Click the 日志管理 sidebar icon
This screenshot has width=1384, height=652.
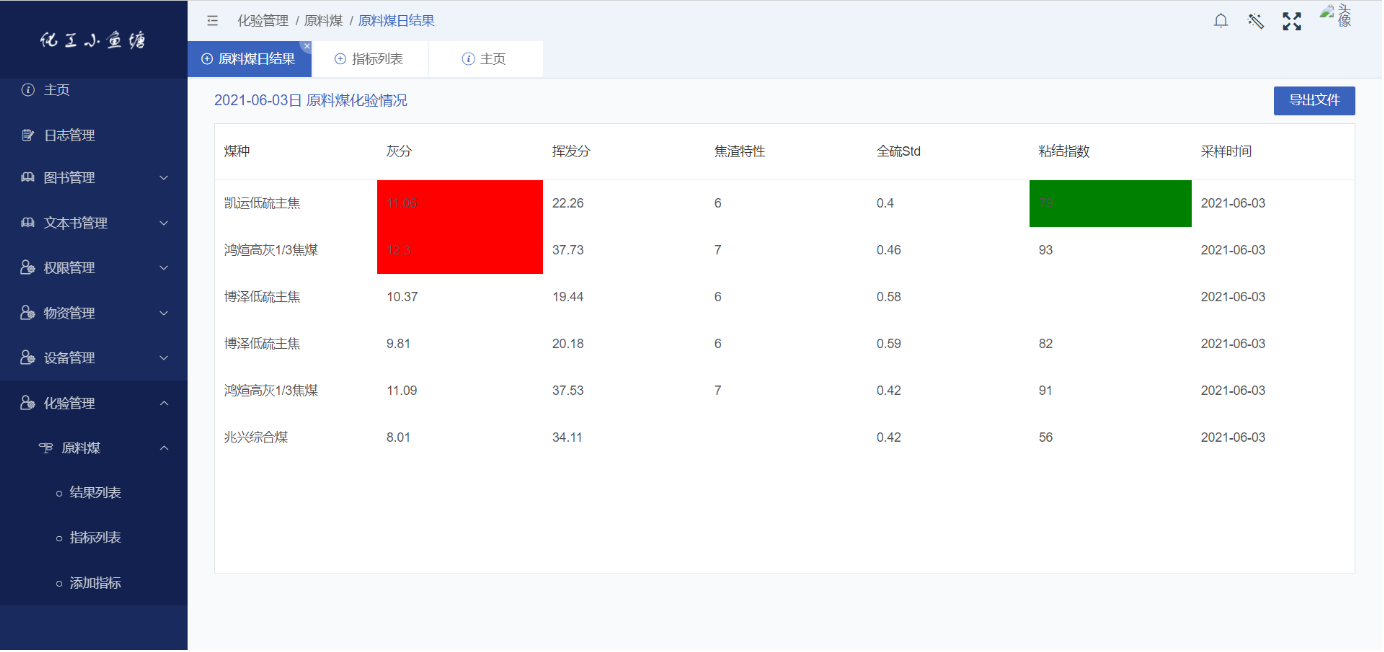tap(28, 135)
